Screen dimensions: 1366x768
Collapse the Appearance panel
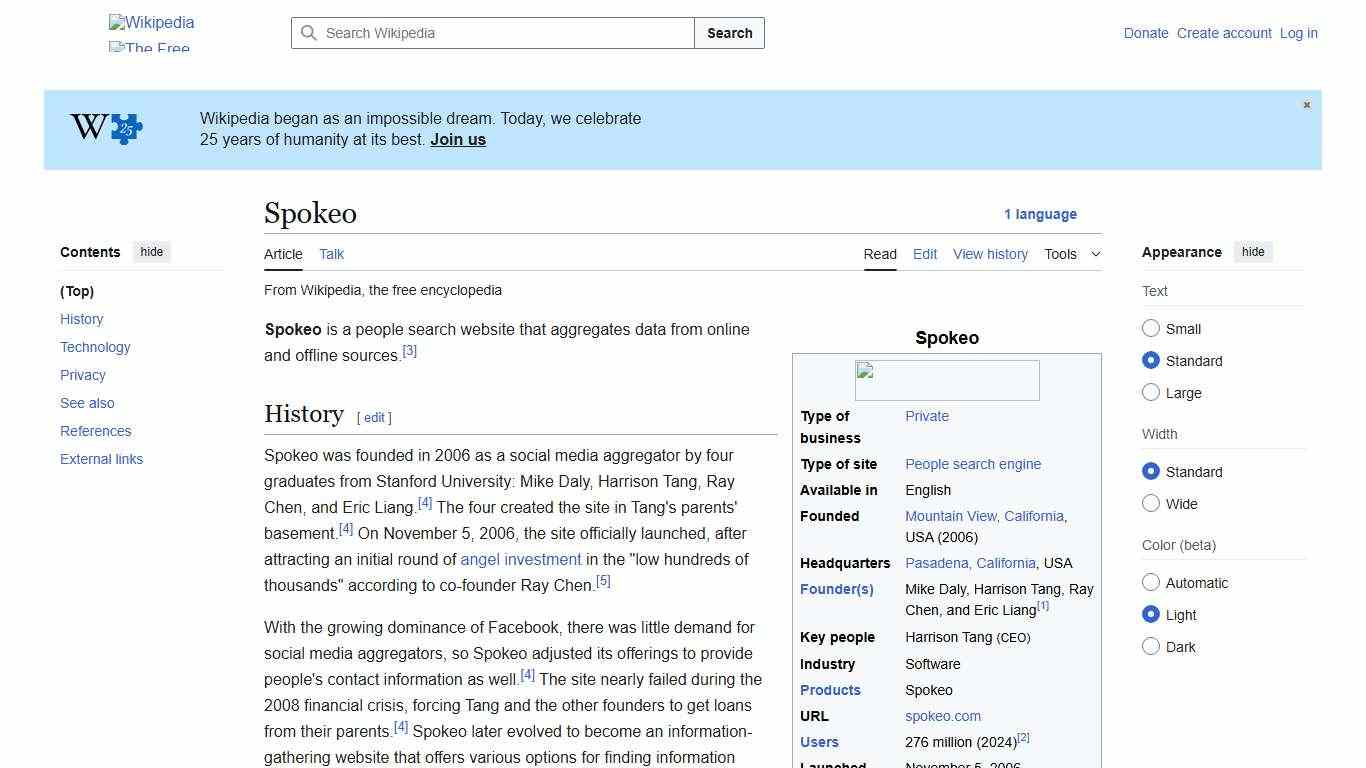1253,251
